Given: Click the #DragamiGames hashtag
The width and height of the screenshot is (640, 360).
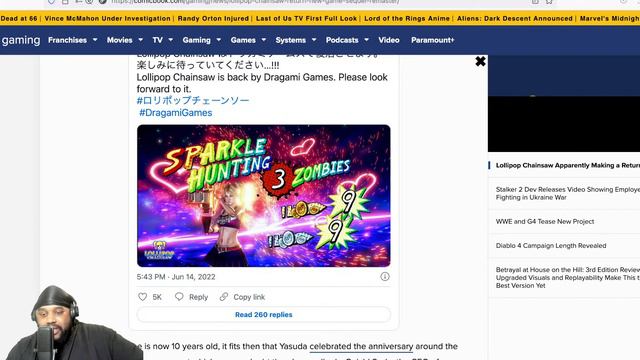Looking at the screenshot, I should tap(176, 113).
